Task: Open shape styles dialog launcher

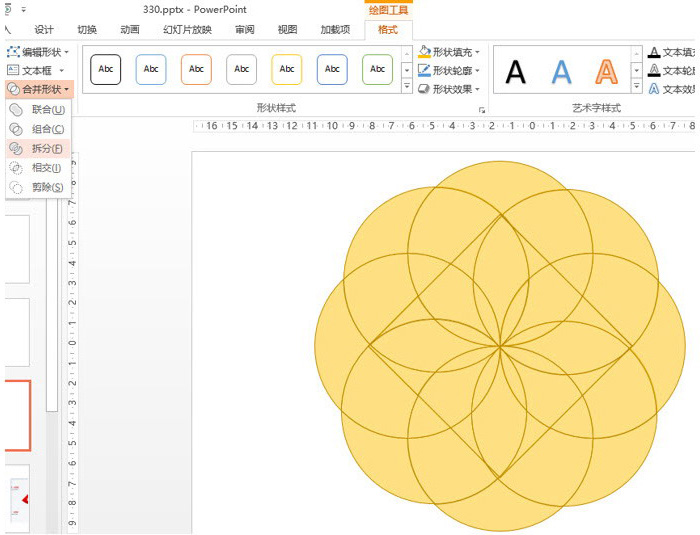Action: click(x=481, y=108)
